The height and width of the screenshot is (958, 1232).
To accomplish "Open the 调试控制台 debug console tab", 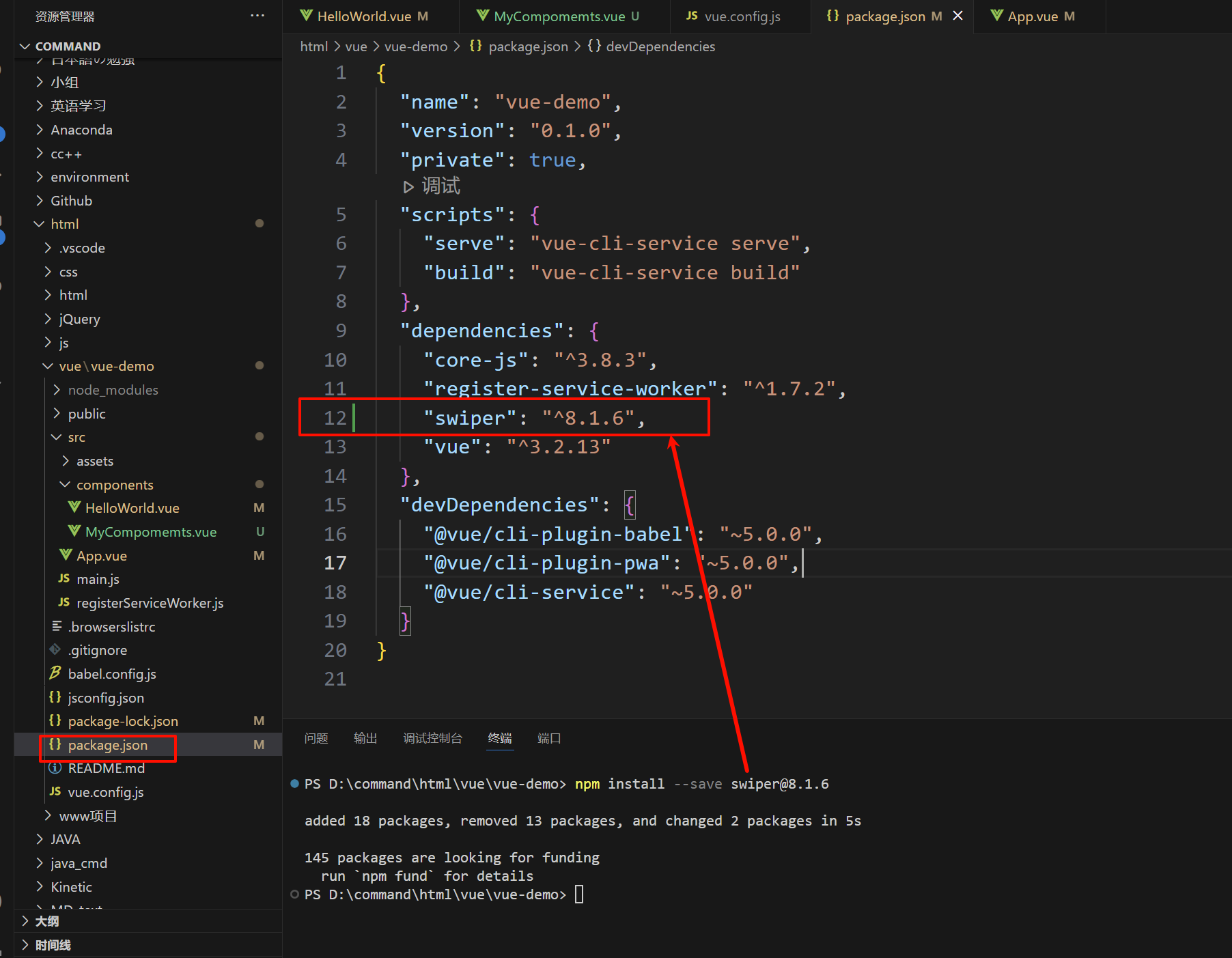I will (432, 738).
